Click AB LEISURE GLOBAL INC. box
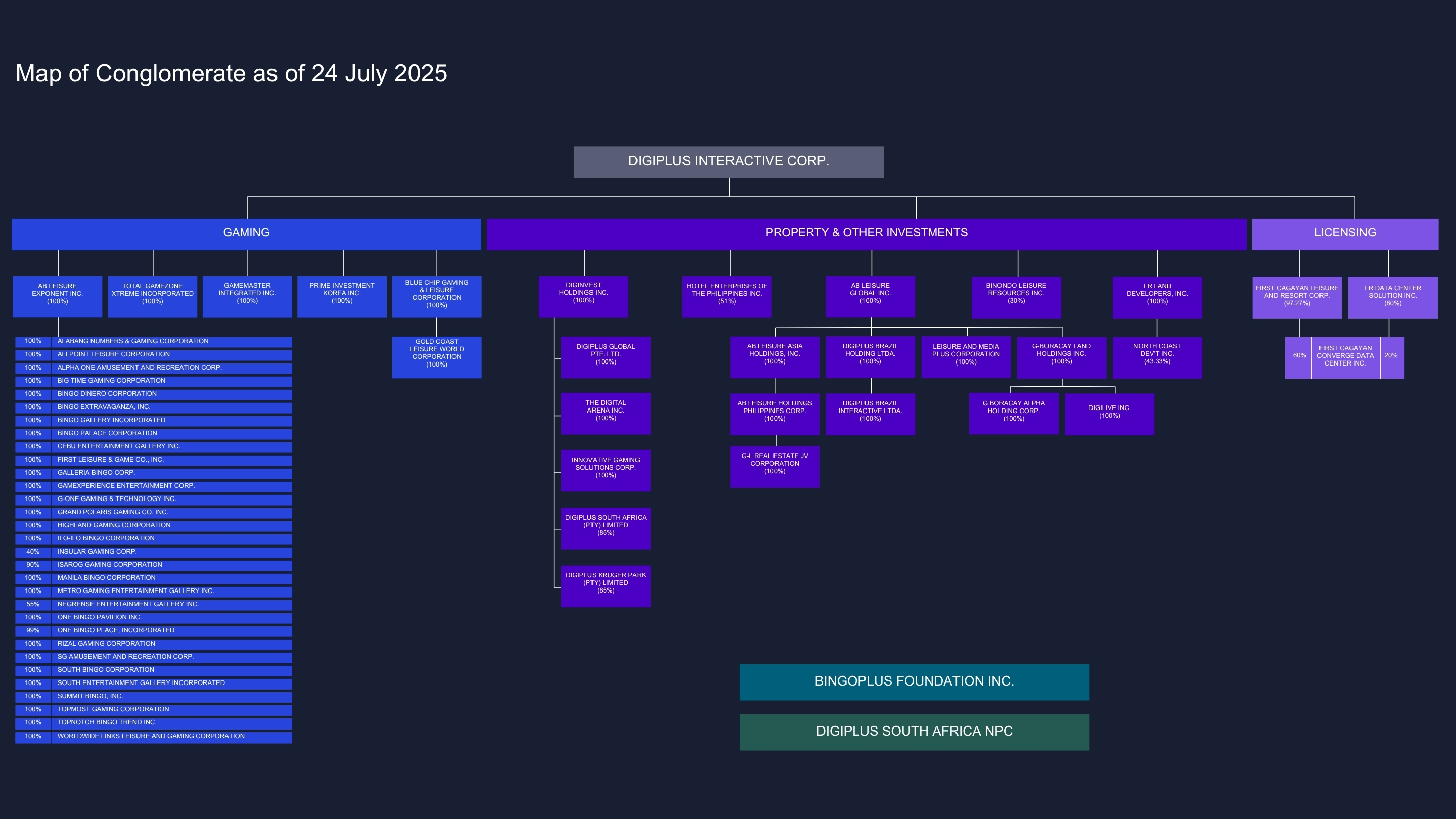Screen dimensions: 1456x819 pos(871,296)
